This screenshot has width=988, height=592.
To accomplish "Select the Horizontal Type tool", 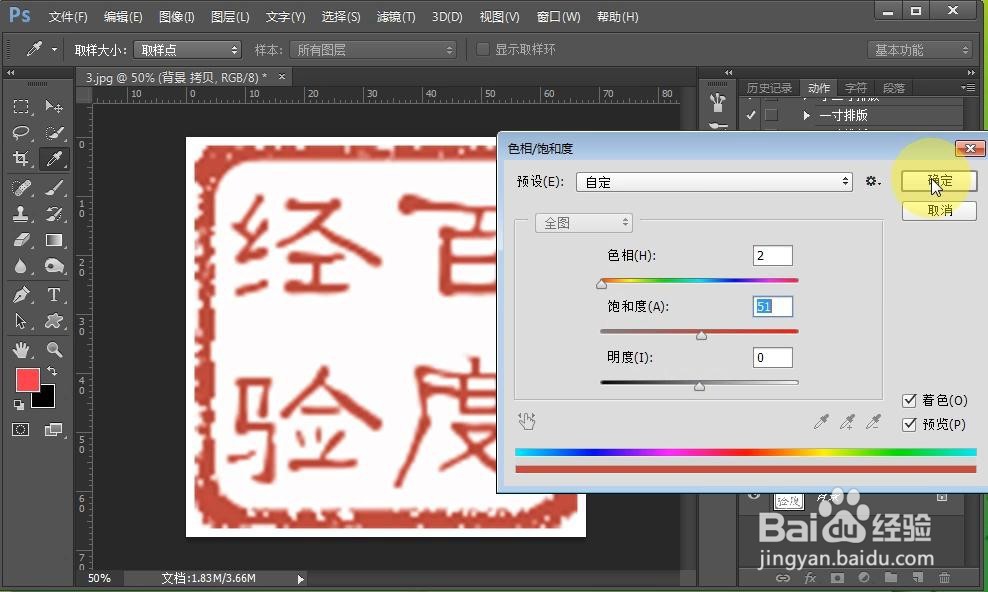I will (54, 294).
